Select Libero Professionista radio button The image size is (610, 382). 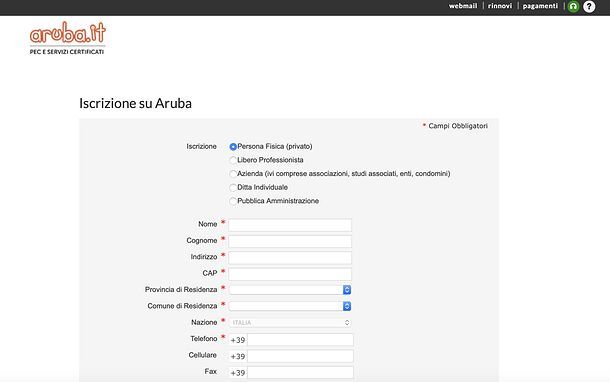tap(233, 160)
